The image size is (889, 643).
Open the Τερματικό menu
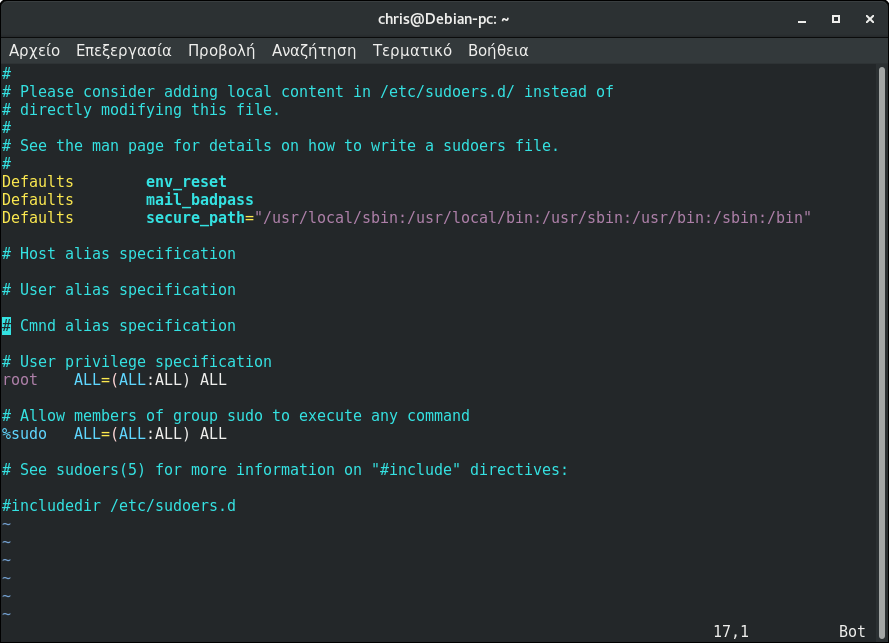tap(415, 50)
